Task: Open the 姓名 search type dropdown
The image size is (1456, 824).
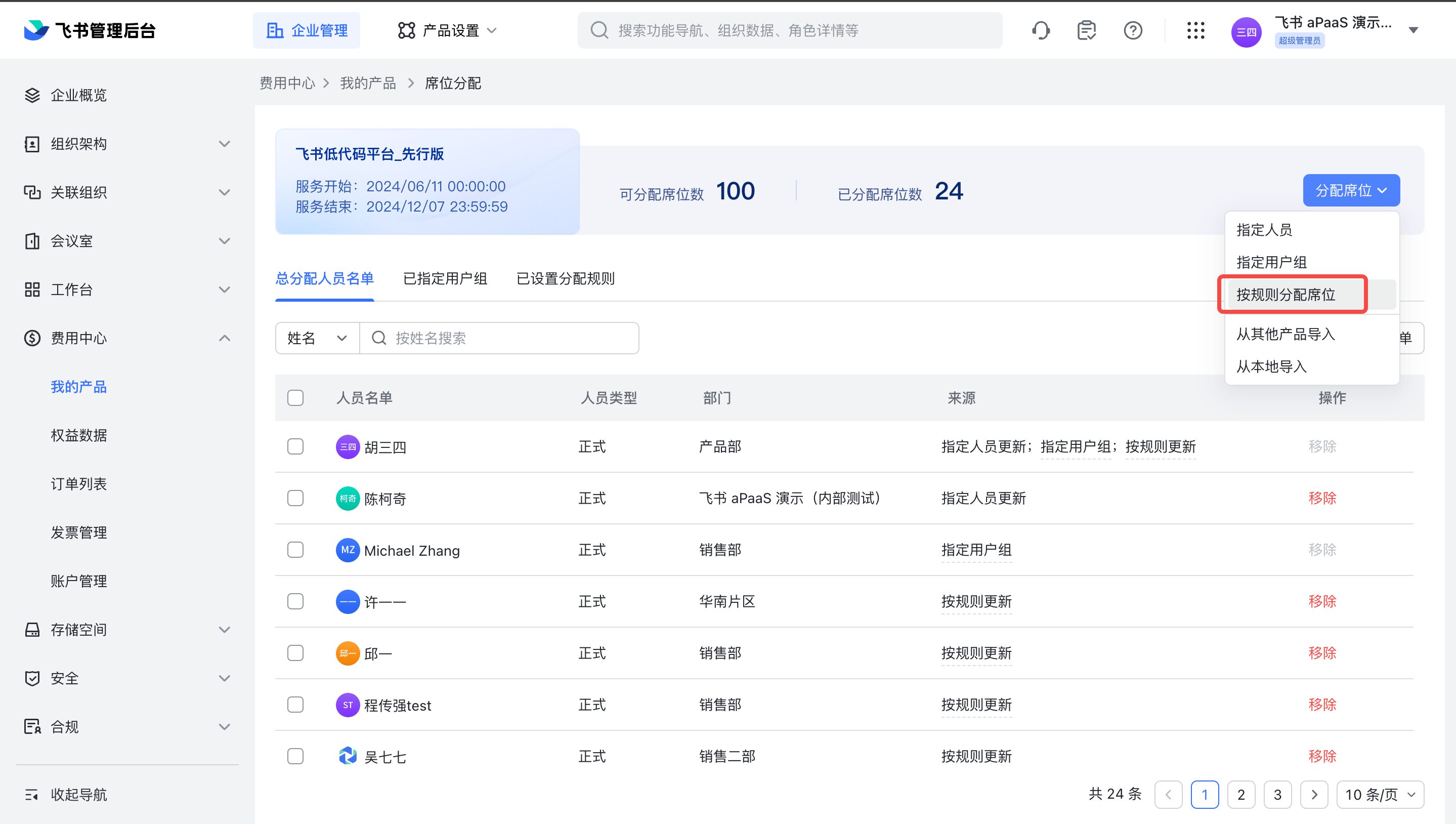Action: pos(317,338)
